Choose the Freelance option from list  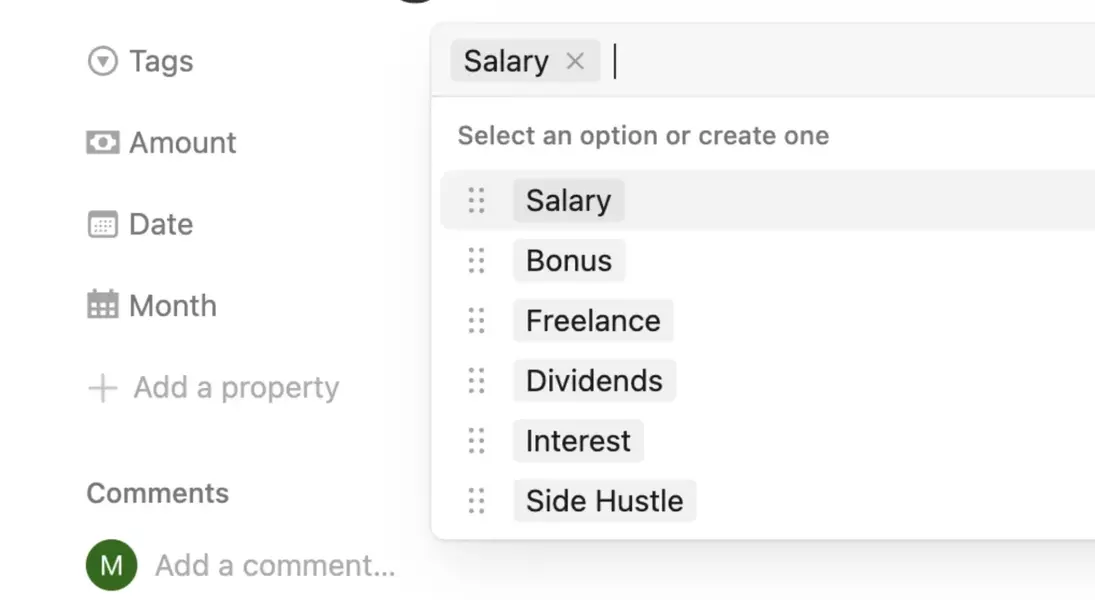click(593, 321)
